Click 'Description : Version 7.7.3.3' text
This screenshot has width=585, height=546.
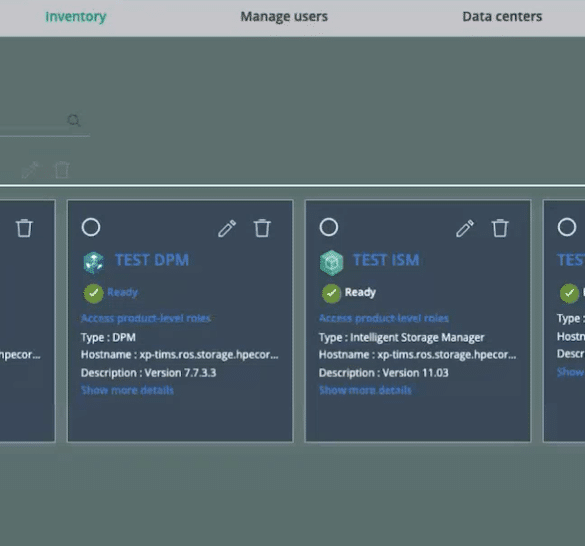click(148, 373)
